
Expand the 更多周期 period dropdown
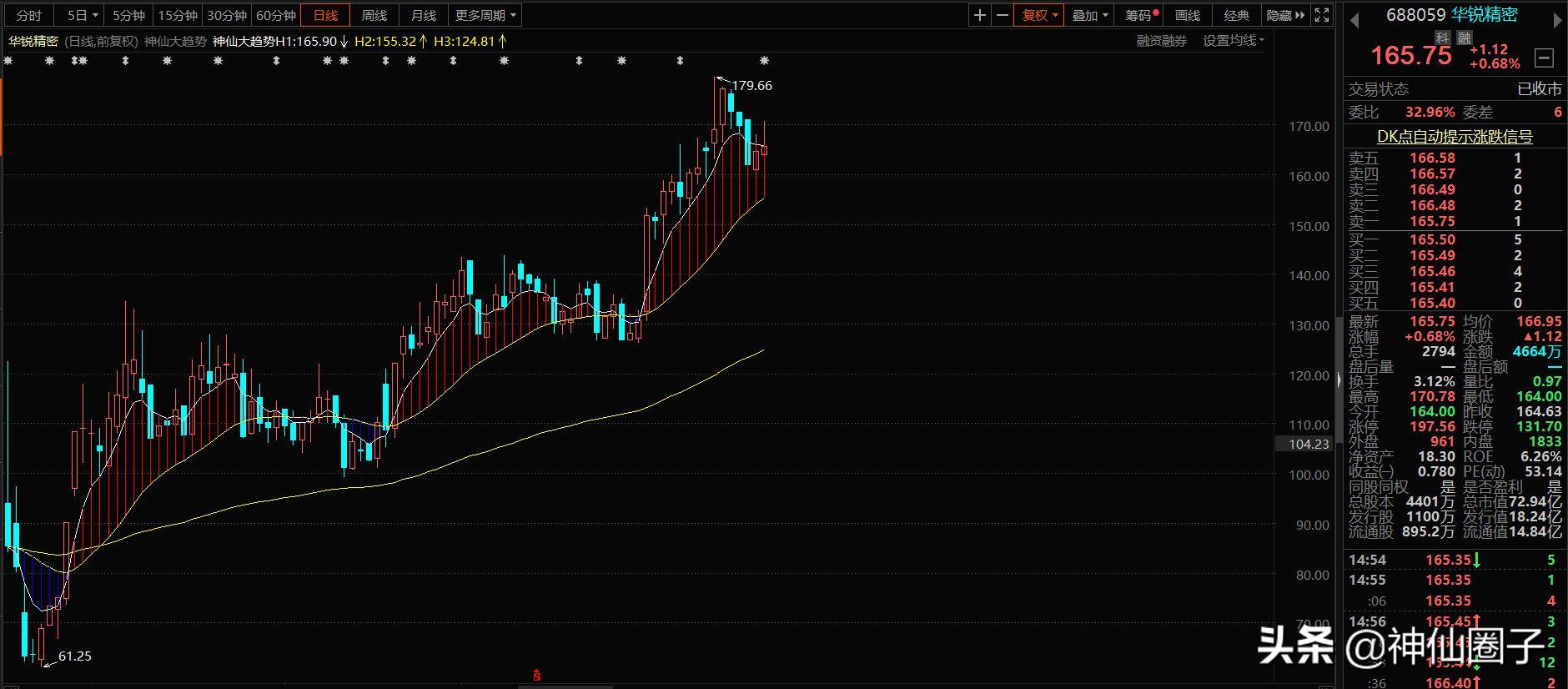point(485,15)
